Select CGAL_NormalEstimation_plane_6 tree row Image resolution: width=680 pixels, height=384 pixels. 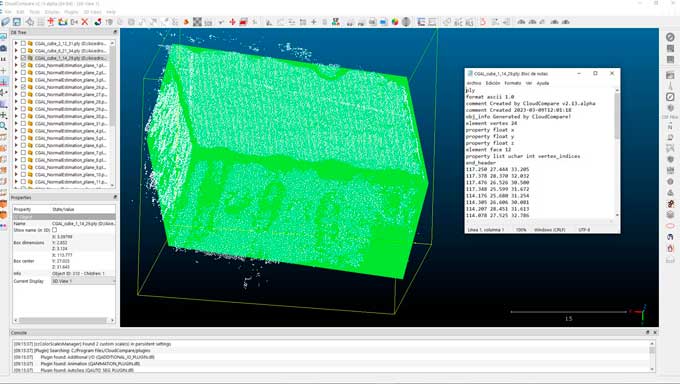70,145
